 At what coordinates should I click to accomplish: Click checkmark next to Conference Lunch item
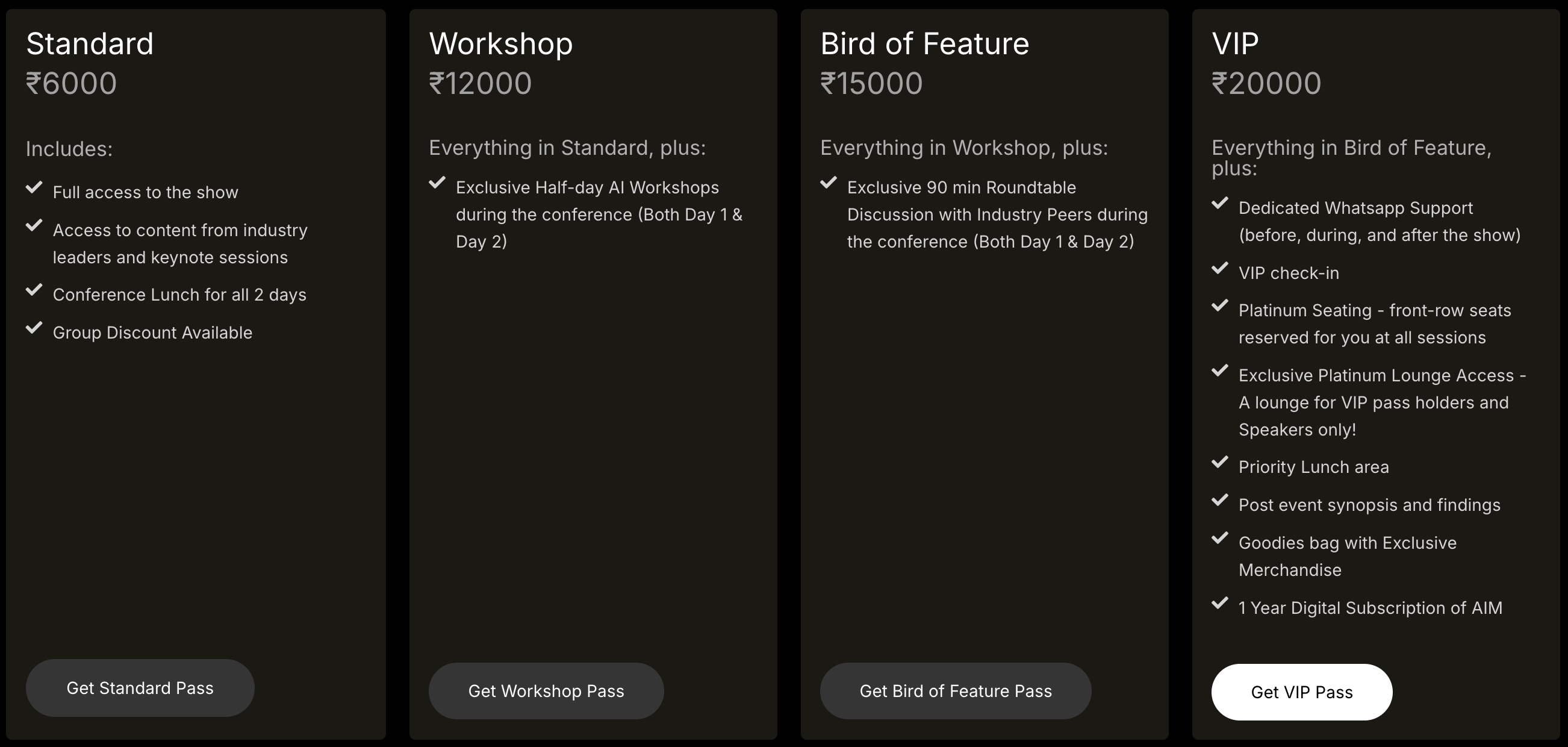click(x=34, y=289)
